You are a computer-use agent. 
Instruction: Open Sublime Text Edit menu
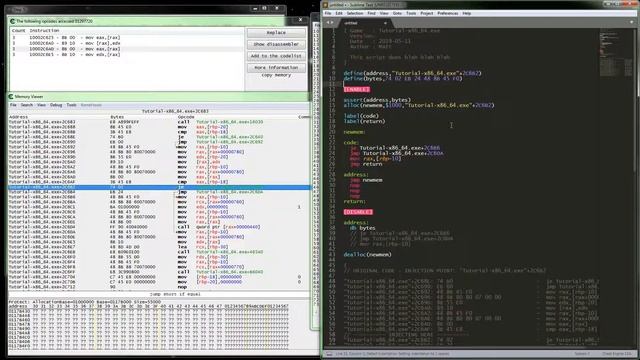click(x=339, y=13)
